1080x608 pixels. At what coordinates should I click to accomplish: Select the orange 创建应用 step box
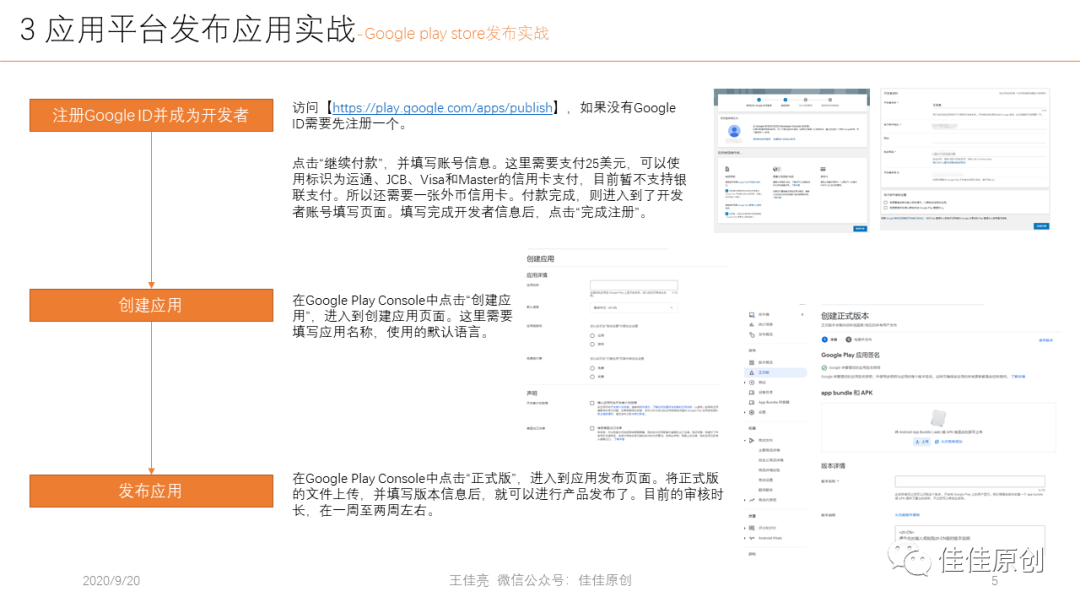[x=152, y=305]
